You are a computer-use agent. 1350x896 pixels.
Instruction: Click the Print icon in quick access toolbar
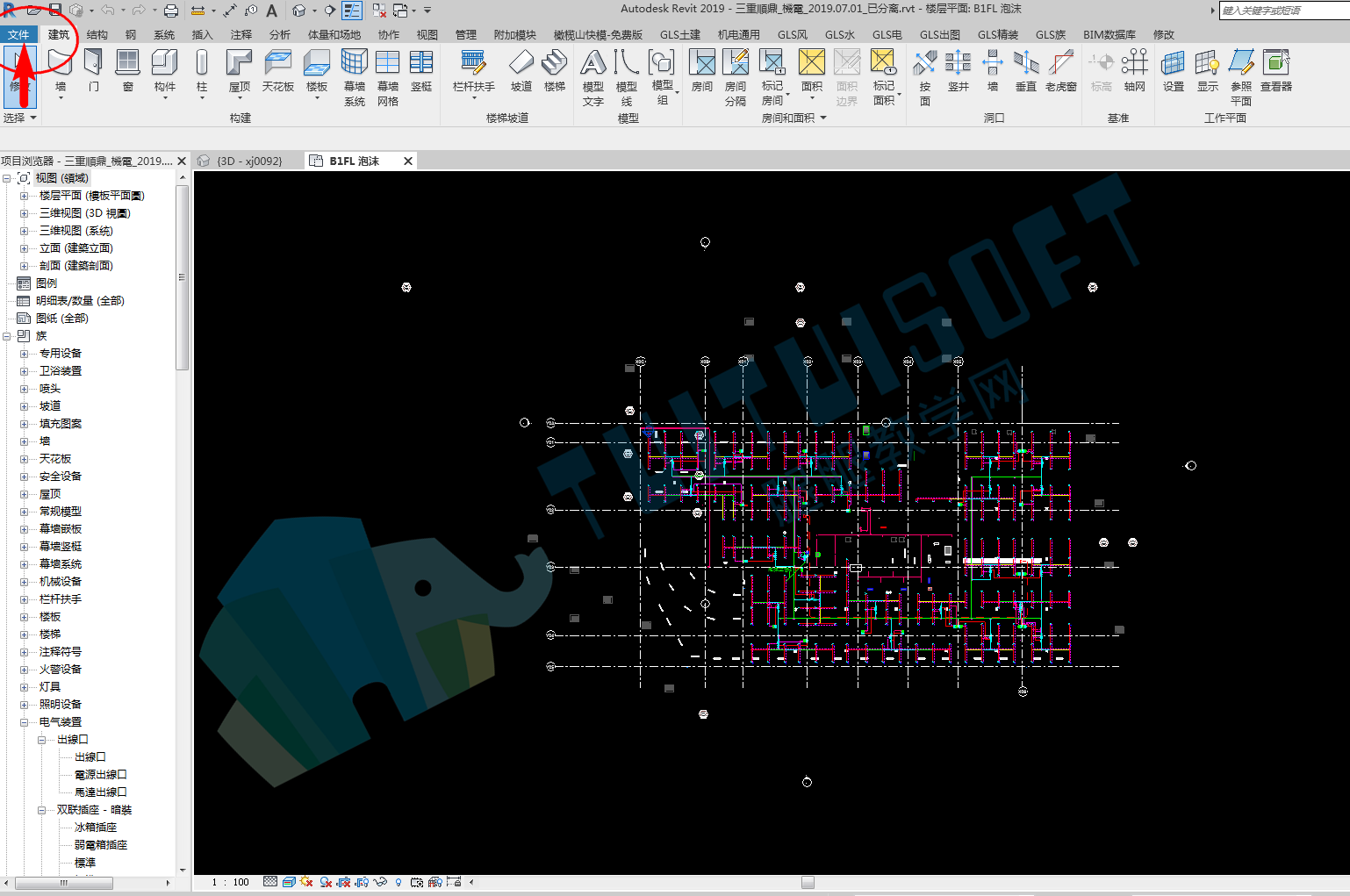[171, 11]
